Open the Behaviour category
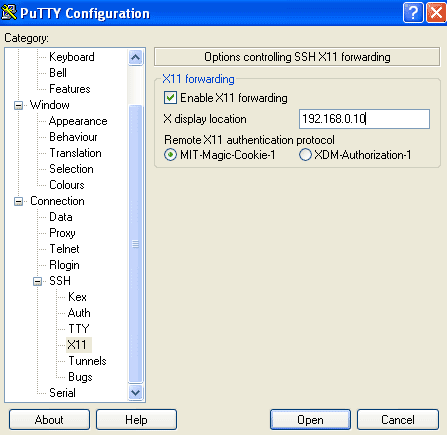447x435 pixels. pos(73,137)
